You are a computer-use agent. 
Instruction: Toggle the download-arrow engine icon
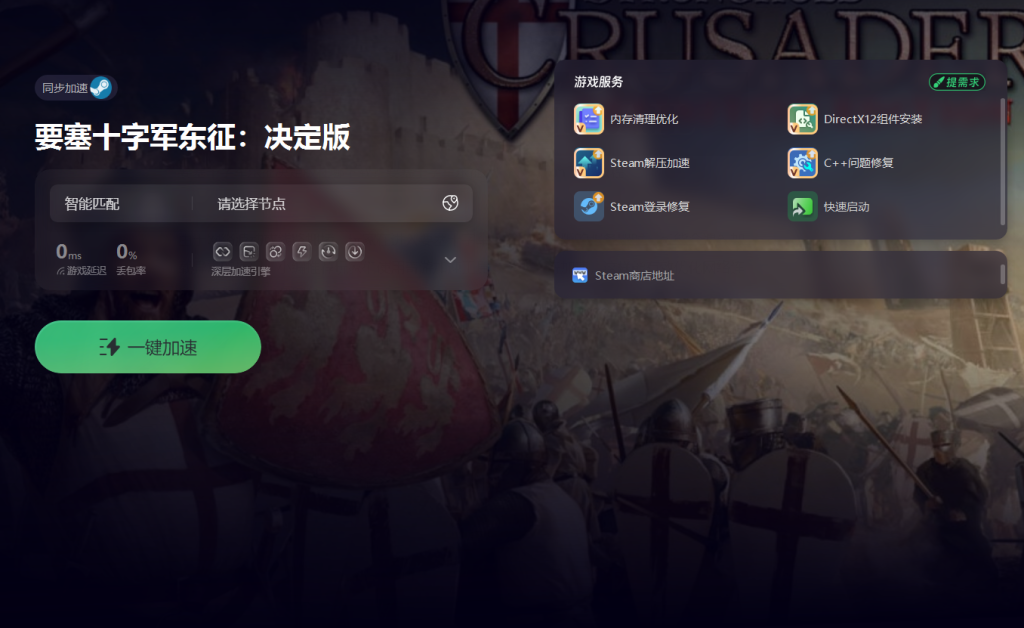355,251
